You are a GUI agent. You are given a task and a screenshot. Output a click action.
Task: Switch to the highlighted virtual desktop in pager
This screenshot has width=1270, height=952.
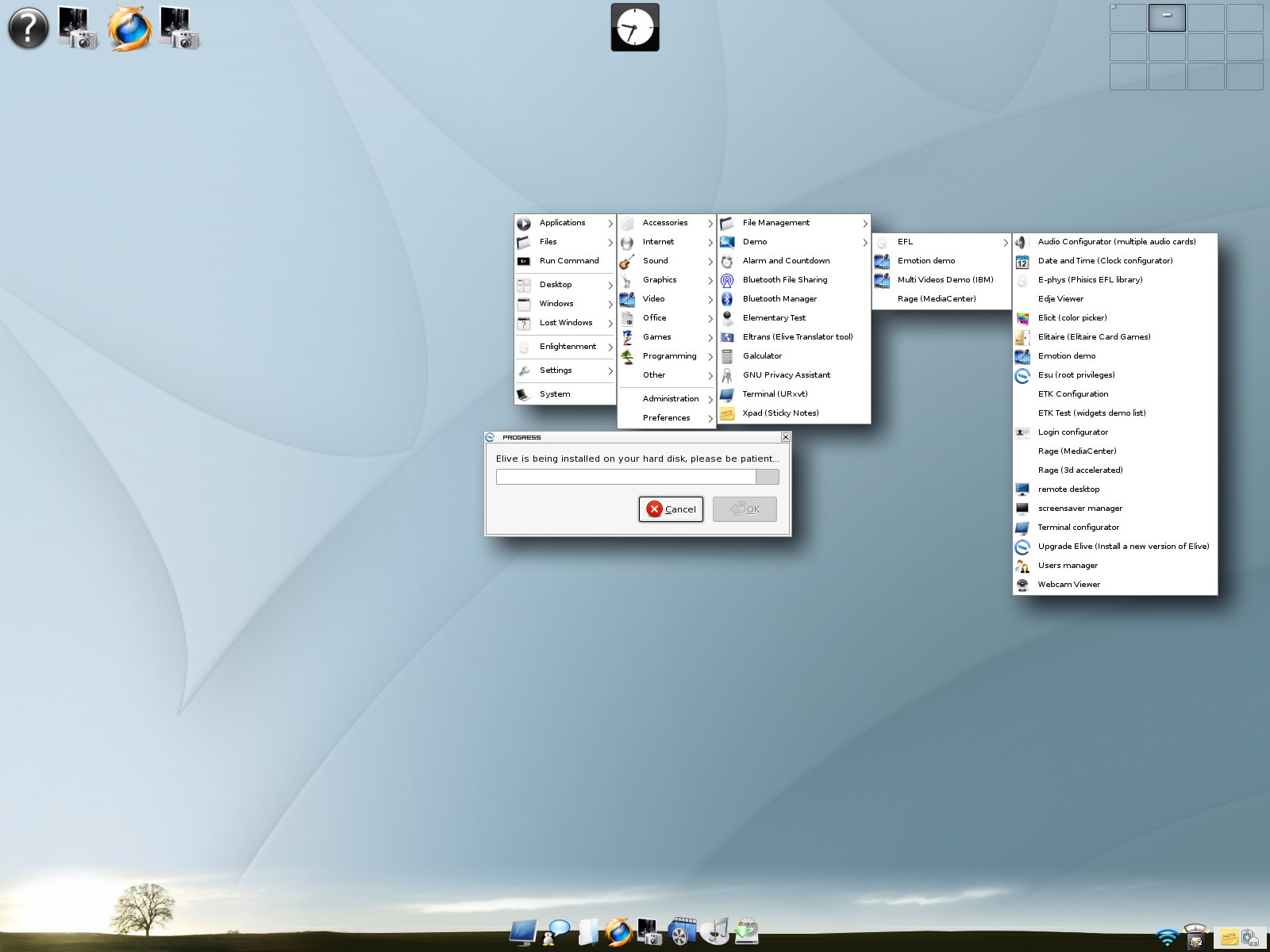pos(1167,17)
